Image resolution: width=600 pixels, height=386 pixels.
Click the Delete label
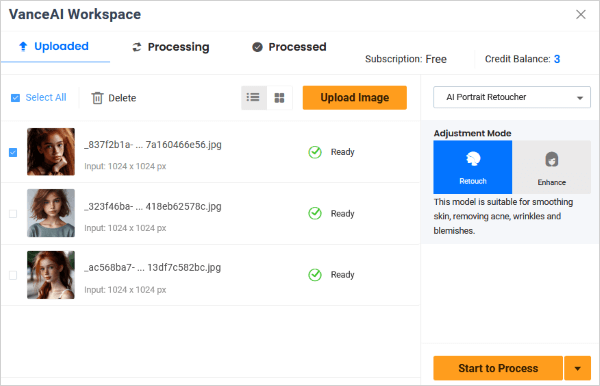pos(122,98)
